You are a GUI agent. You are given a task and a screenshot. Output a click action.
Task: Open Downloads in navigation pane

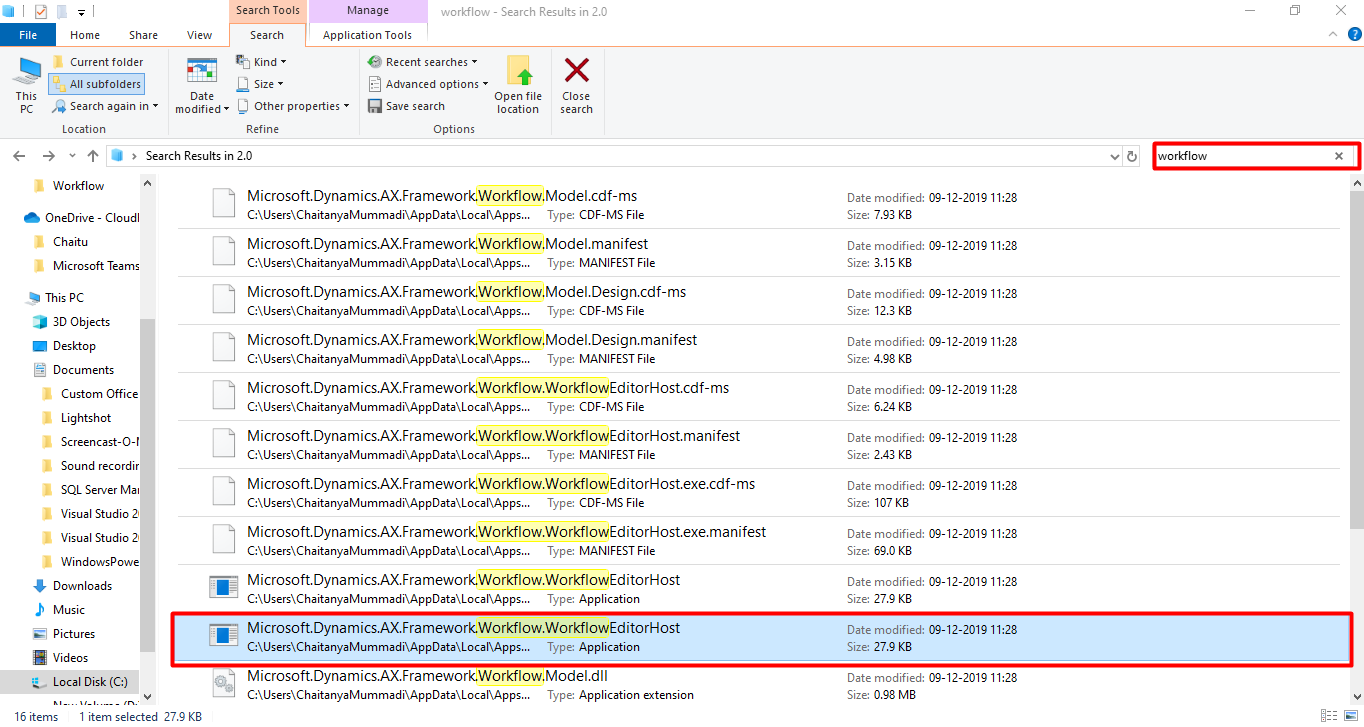click(x=82, y=586)
